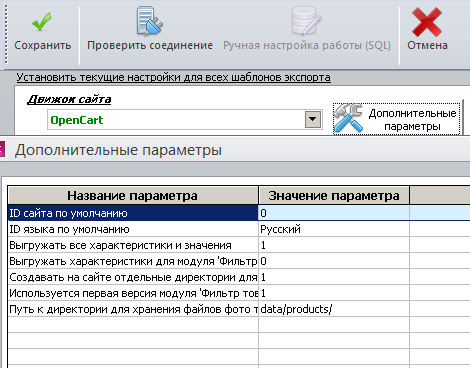Click the Ручная настройка работы (SQL) label
This screenshot has width=470, height=368.
coord(307,45)
